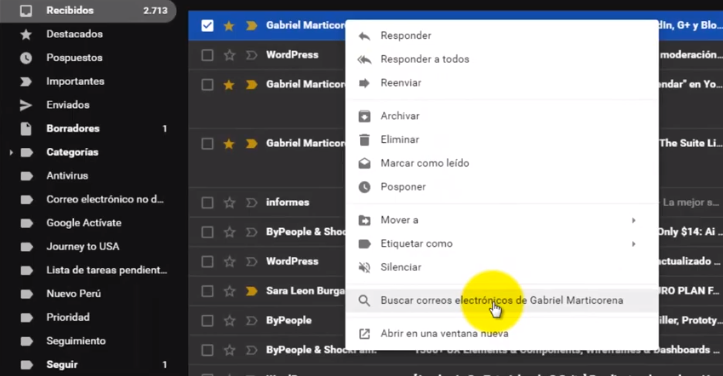
Task: Click the Silenciar muted speaker icon
Action: (364, 267)
